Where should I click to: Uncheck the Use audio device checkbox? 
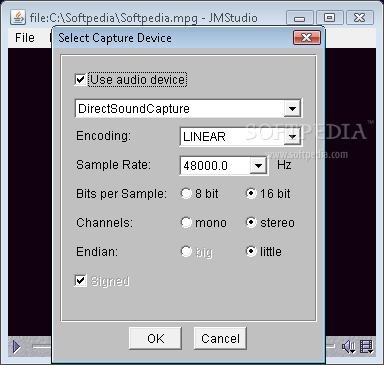pos(80,80)
